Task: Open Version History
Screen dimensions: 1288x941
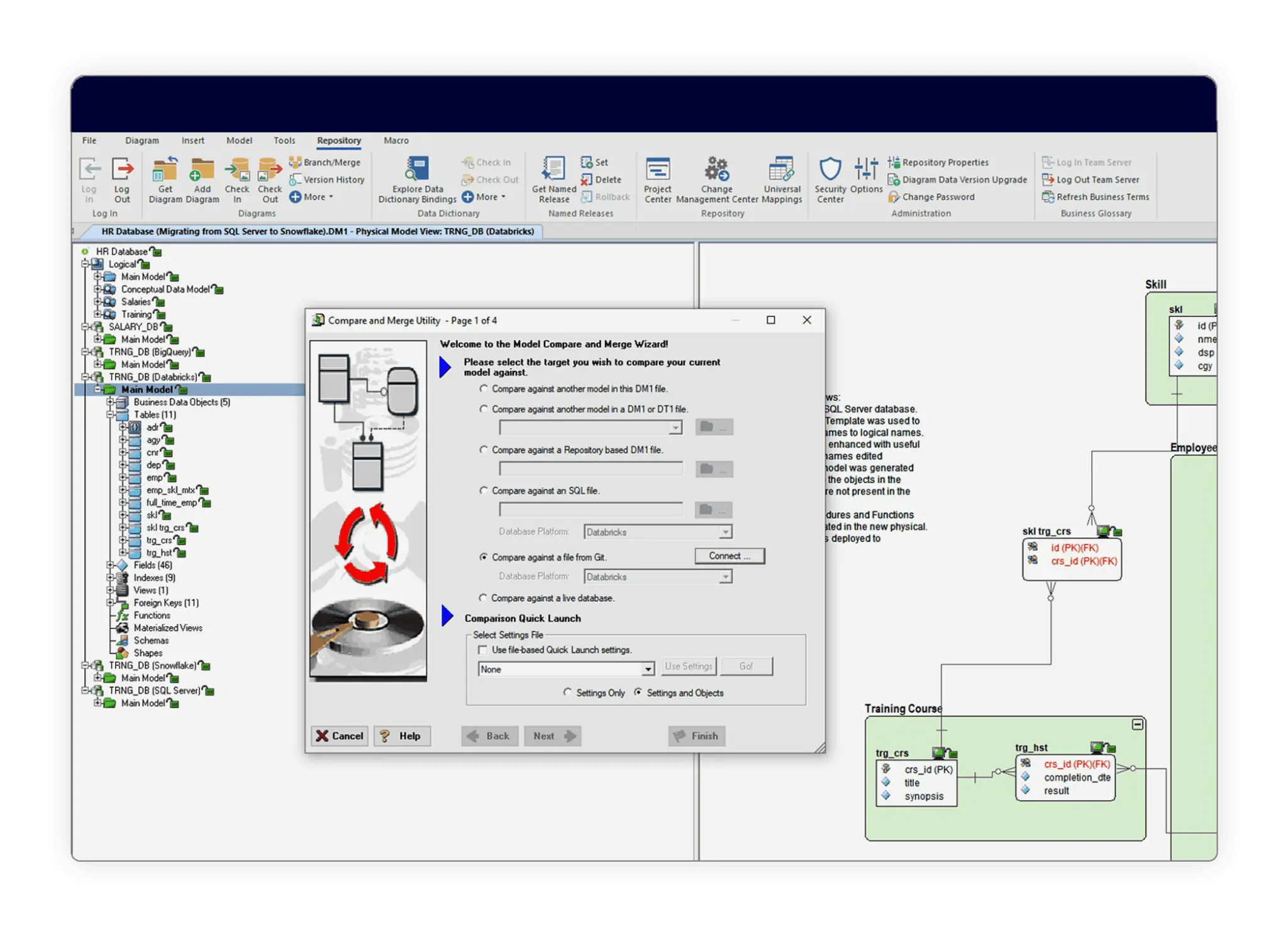Action: [x=327, y=180]
